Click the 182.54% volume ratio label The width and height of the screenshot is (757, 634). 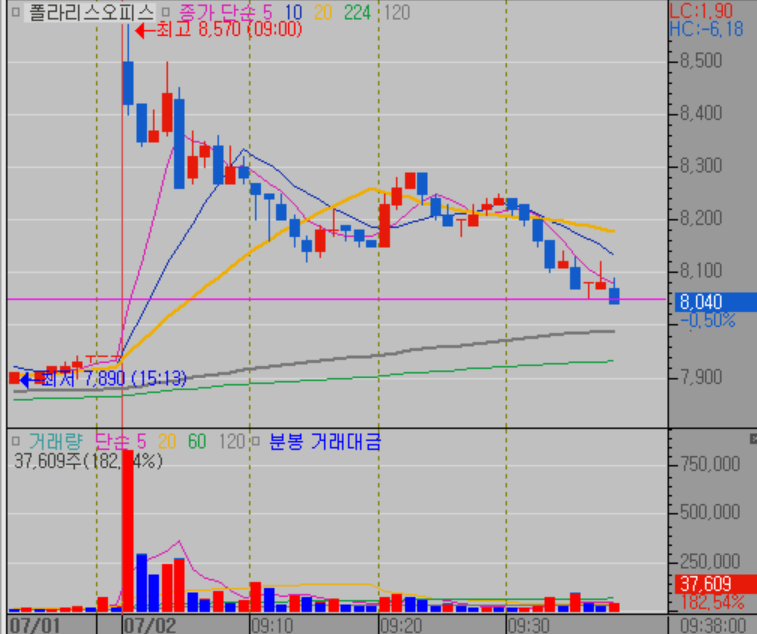coord(713,602)
